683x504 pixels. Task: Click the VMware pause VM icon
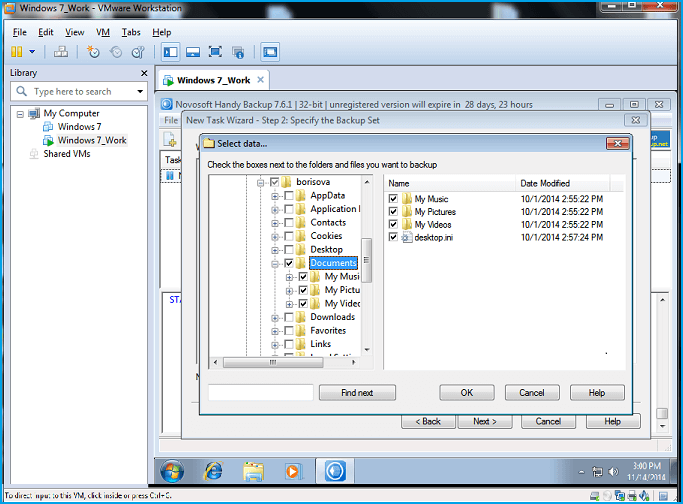tap(17, 52)
